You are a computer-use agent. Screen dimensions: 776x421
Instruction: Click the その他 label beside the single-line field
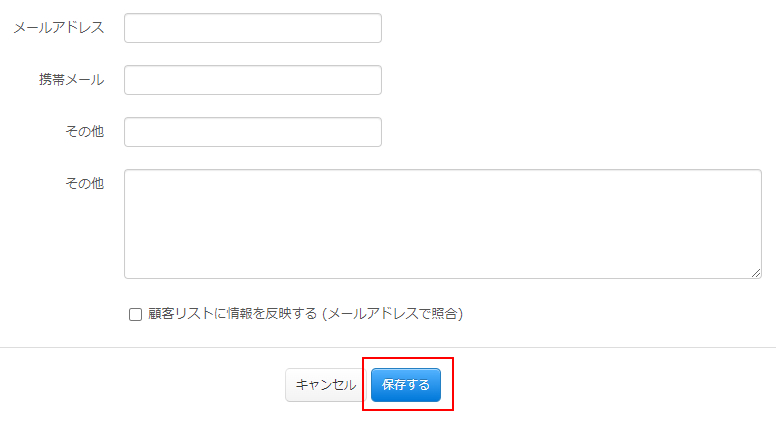(84, 132)
